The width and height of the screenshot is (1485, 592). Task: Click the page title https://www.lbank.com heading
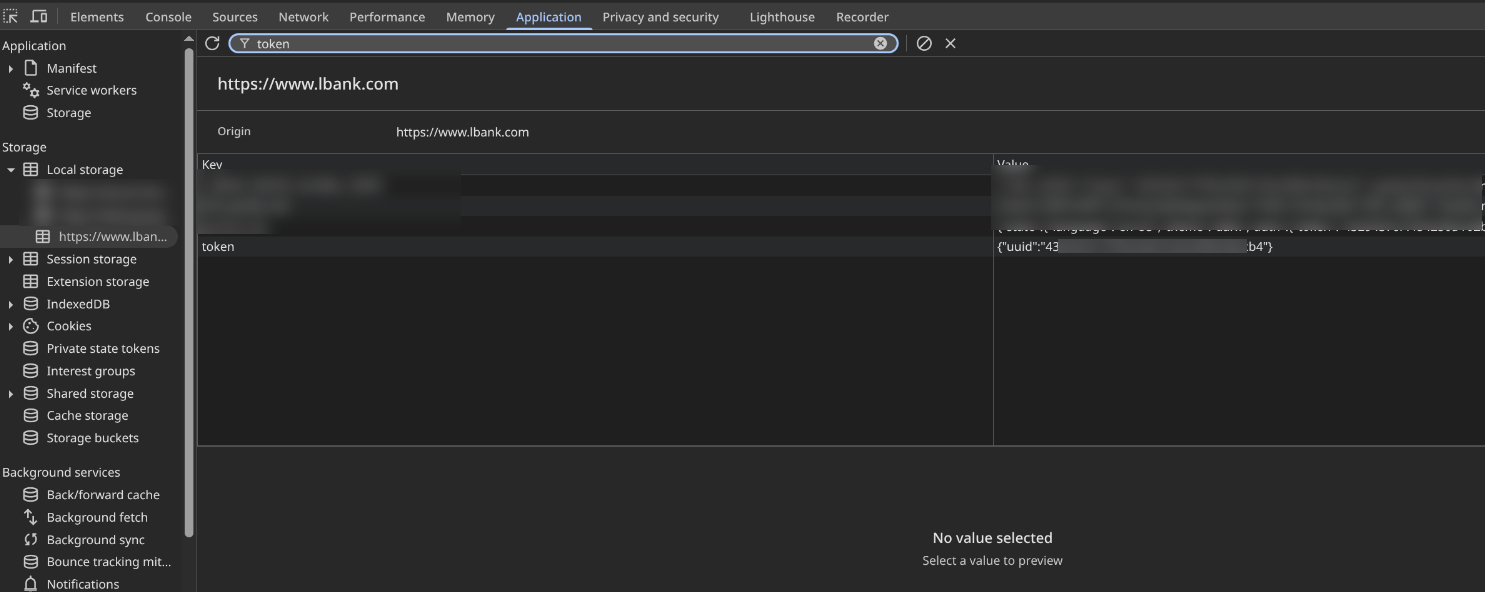(x=308, y=84)
